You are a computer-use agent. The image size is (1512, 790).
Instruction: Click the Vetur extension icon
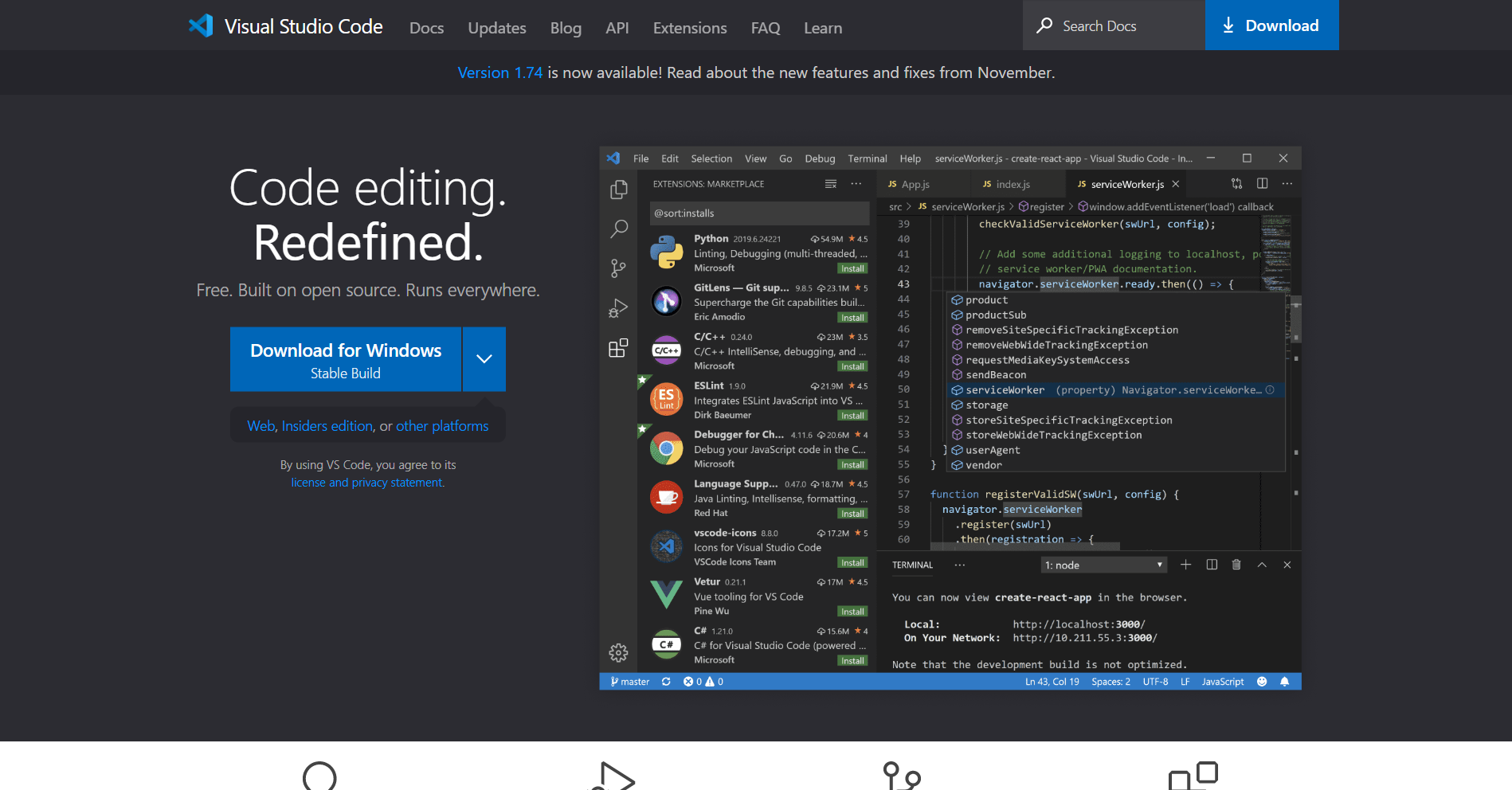(666, 595)
